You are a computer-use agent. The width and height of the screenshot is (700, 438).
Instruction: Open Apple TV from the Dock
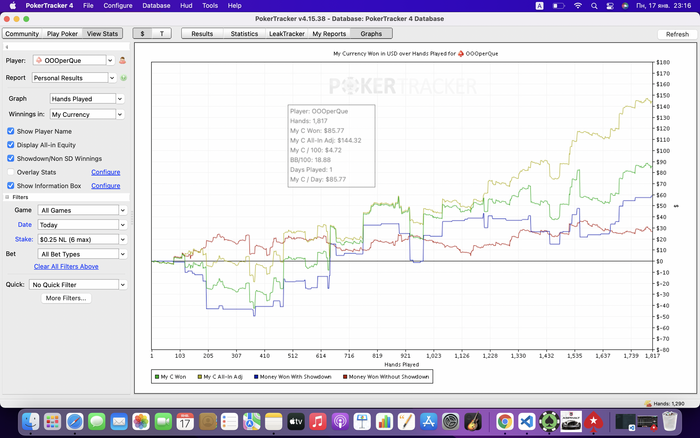296,421
